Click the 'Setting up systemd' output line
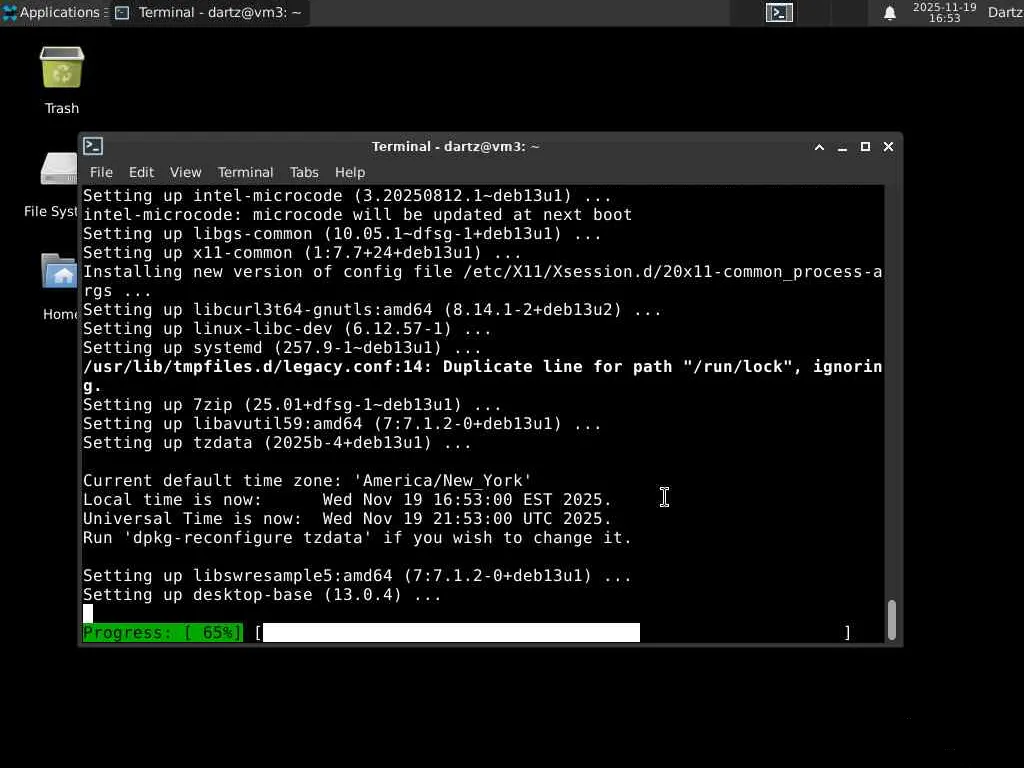Image resolution: width=1024 pixels, height=768 pixels. (x=281, y=347)
